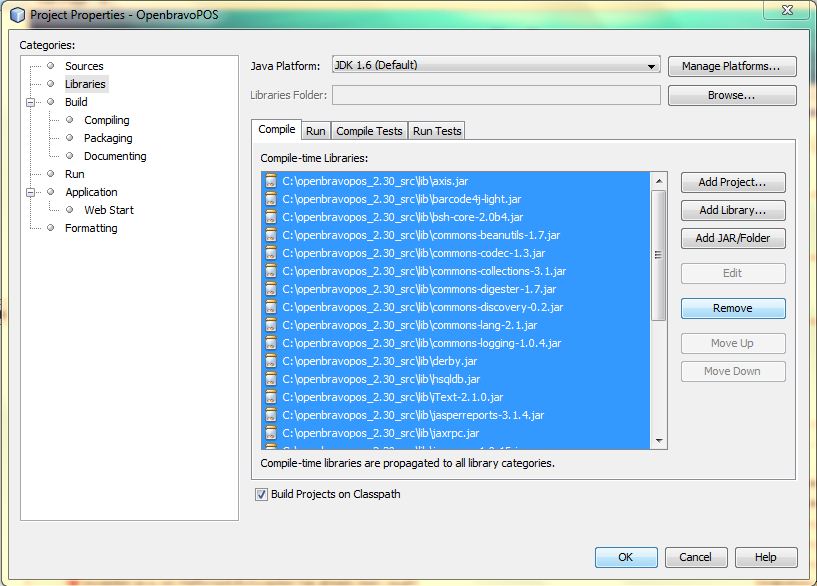Select the jaxrpc.jar library entry

pos(456,433)
